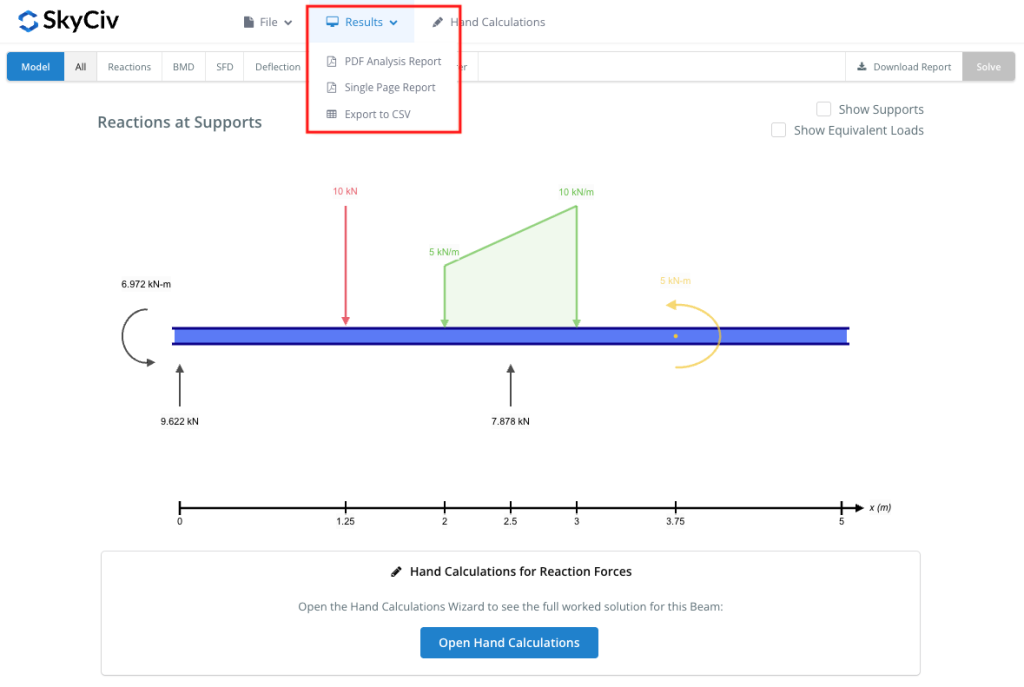Screen dimensions: 1024x687
Task: Choose Export to CSV menu entry
Action: click(x=377, y=114)
